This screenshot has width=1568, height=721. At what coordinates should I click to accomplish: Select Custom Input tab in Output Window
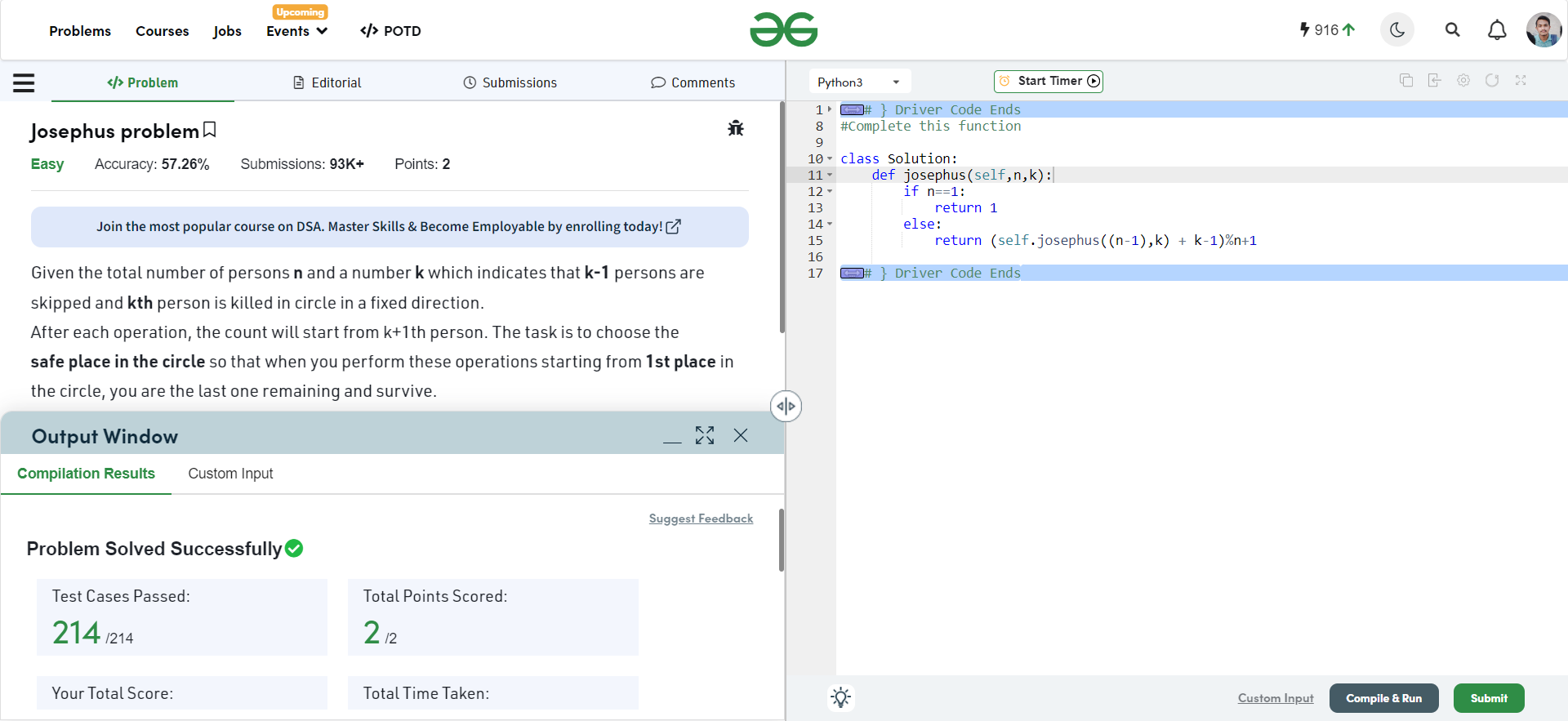pos(230,474)
